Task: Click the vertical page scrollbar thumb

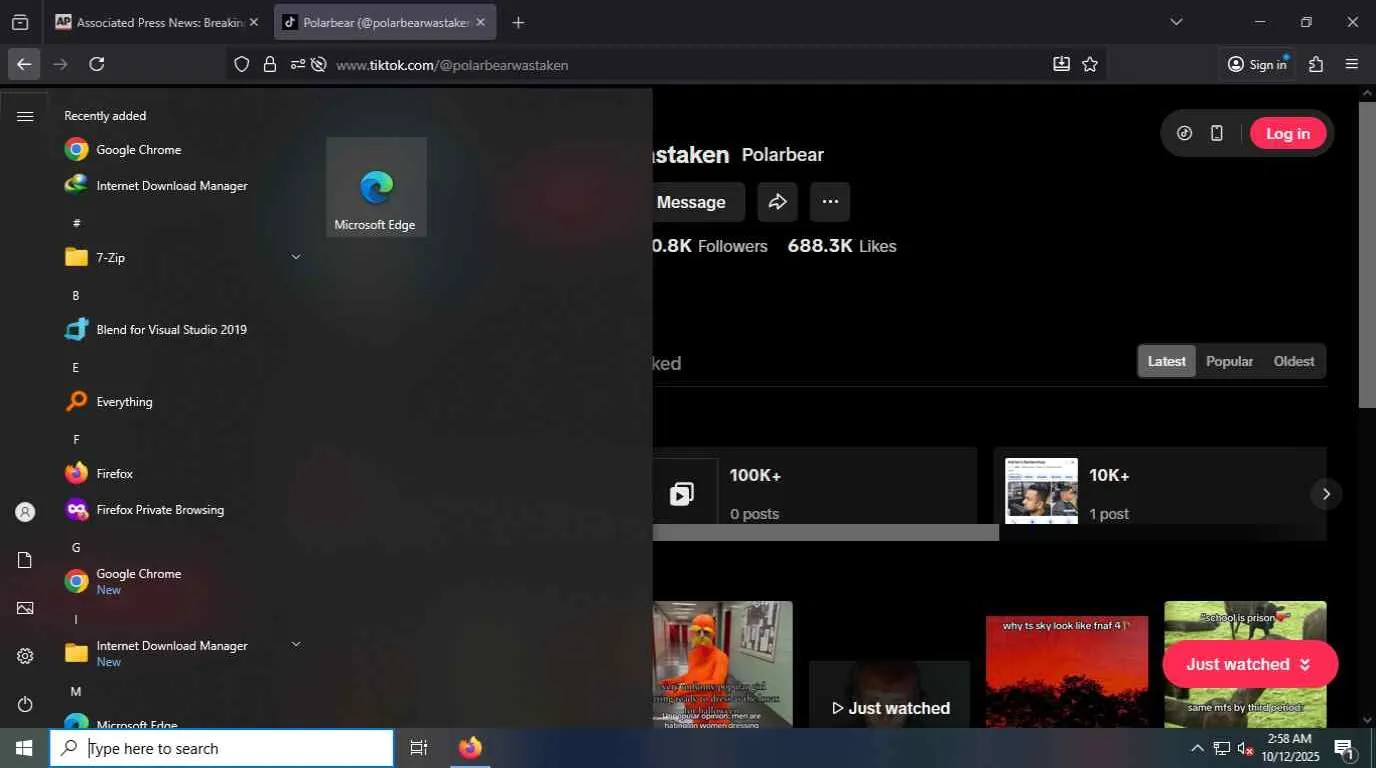Action: [1367, 254]
